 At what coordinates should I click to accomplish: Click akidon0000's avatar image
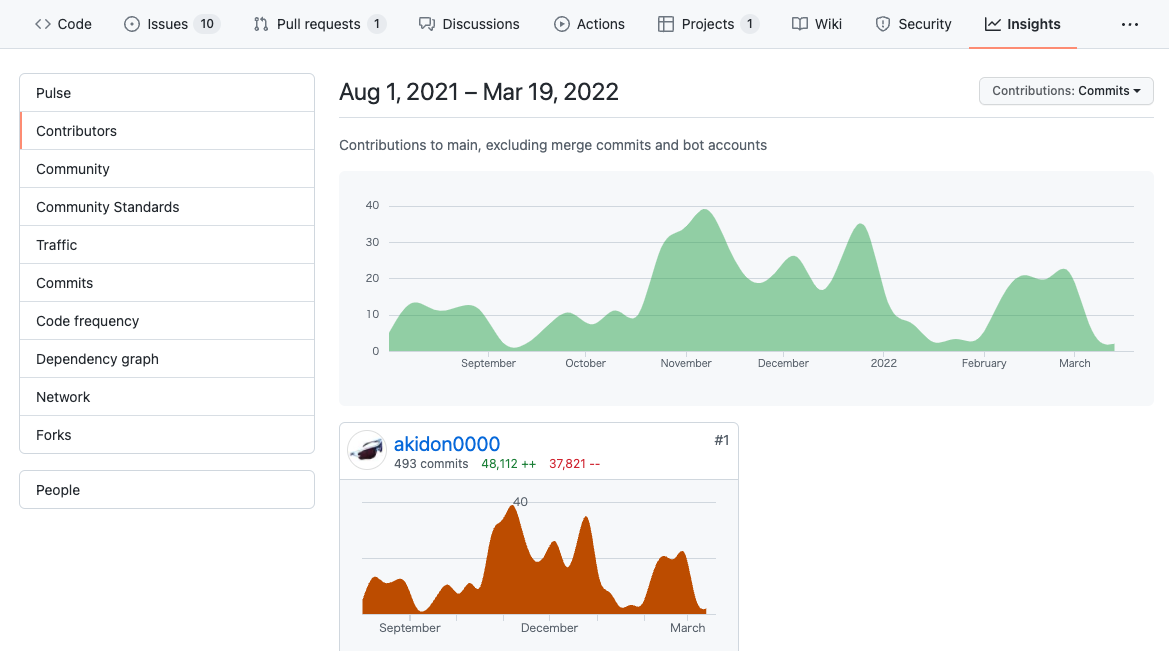point(367,450)
